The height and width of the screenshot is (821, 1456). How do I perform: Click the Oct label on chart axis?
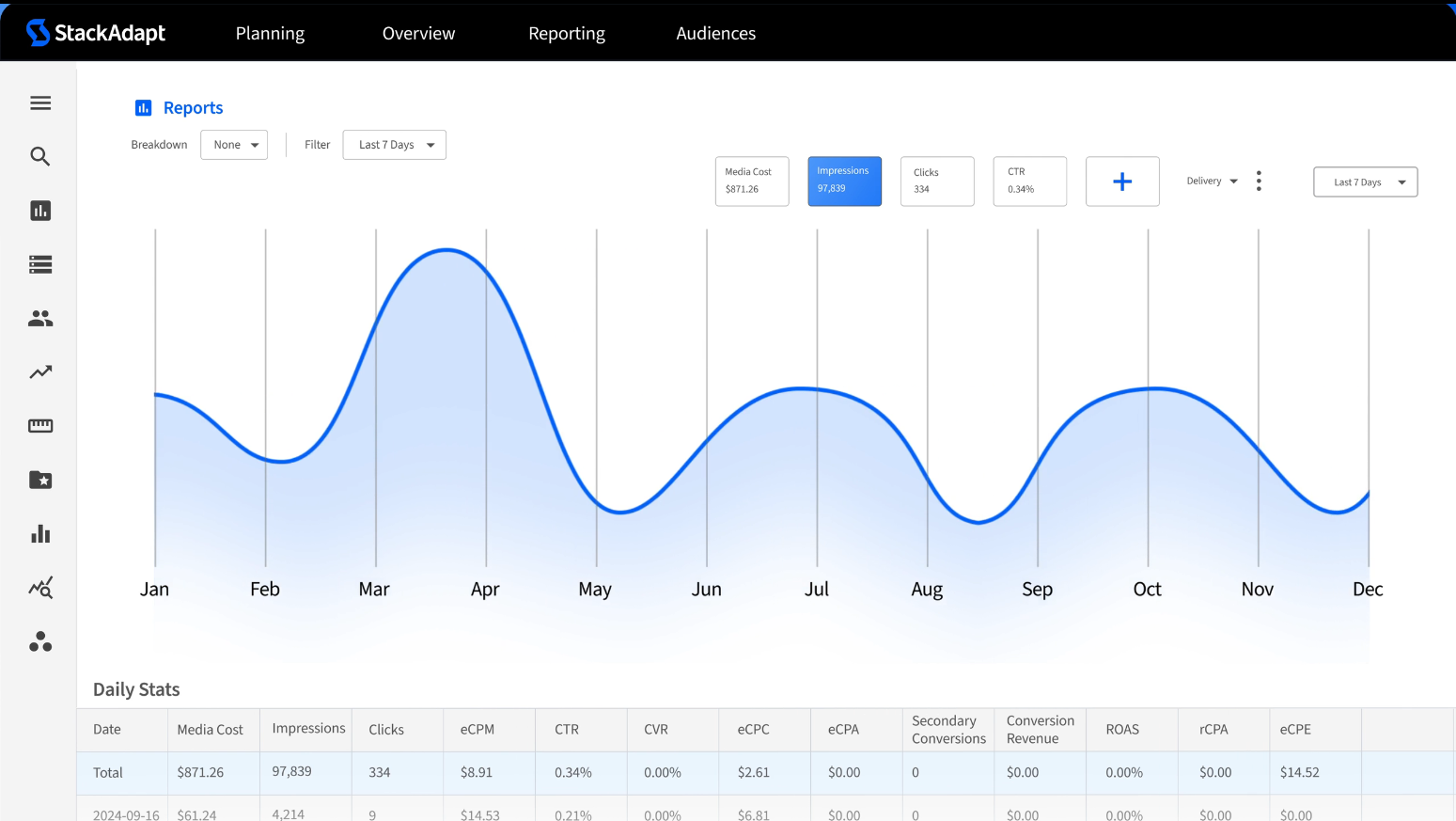[1148, 590]
